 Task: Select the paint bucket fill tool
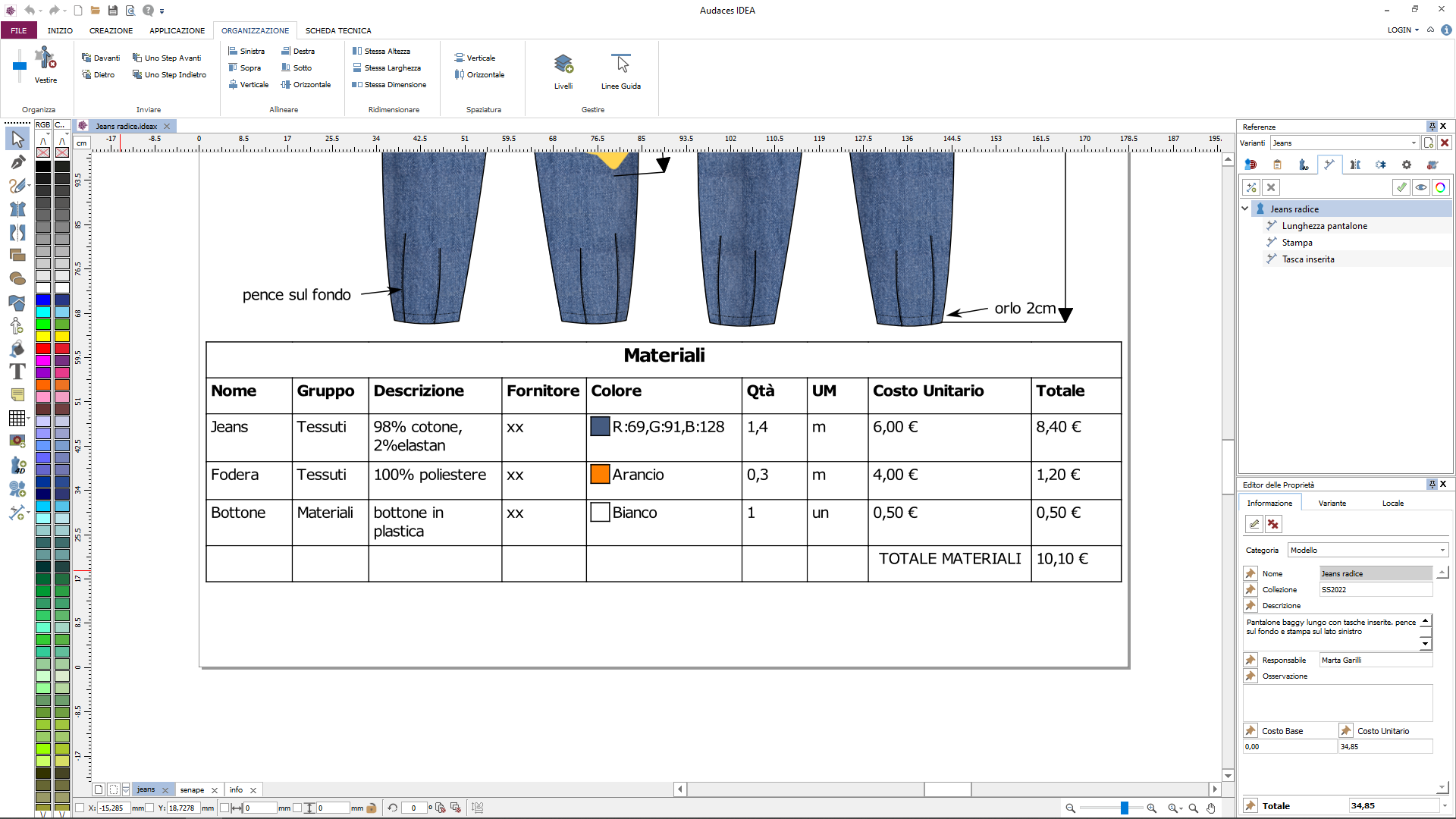click(x=17, y=349)
